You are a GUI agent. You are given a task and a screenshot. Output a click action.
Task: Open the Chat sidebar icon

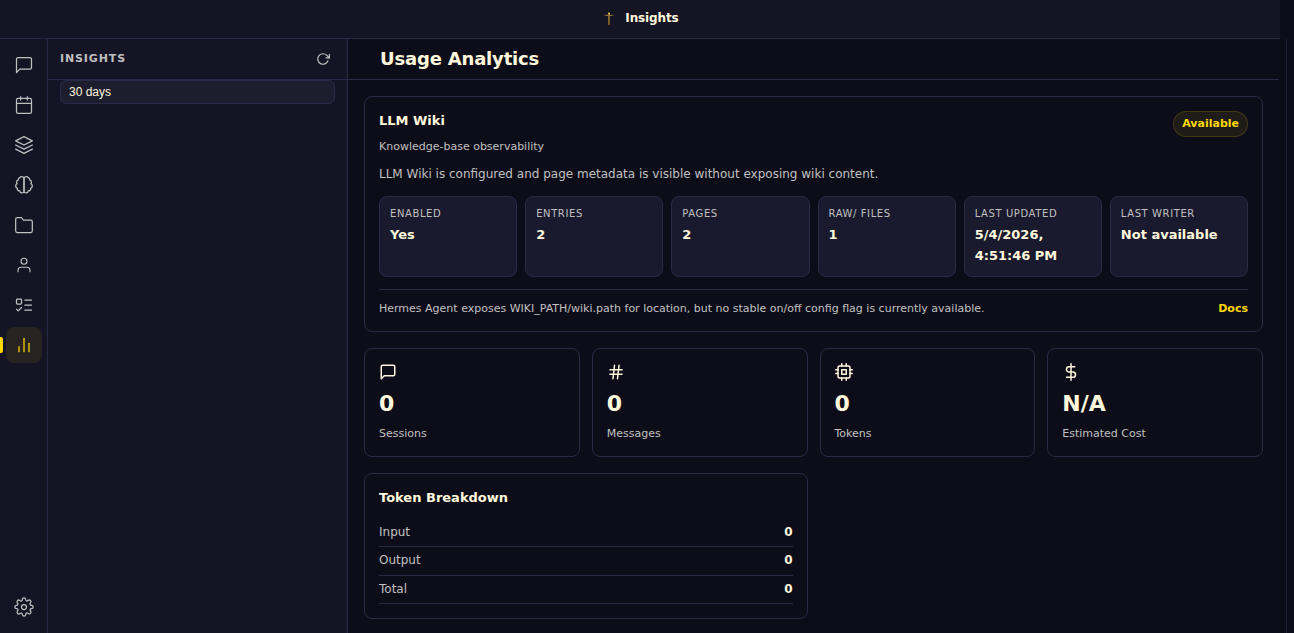[x=24, y=65]
